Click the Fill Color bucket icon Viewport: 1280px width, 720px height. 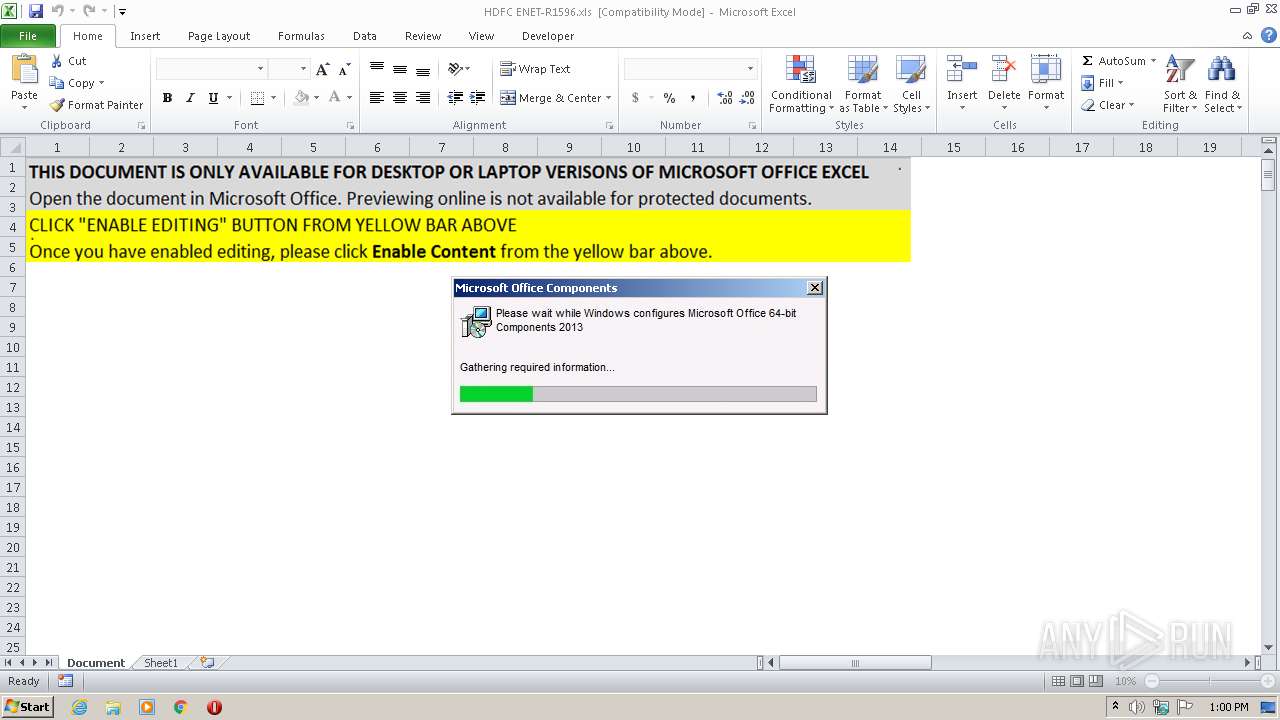(x=301, y=98)
